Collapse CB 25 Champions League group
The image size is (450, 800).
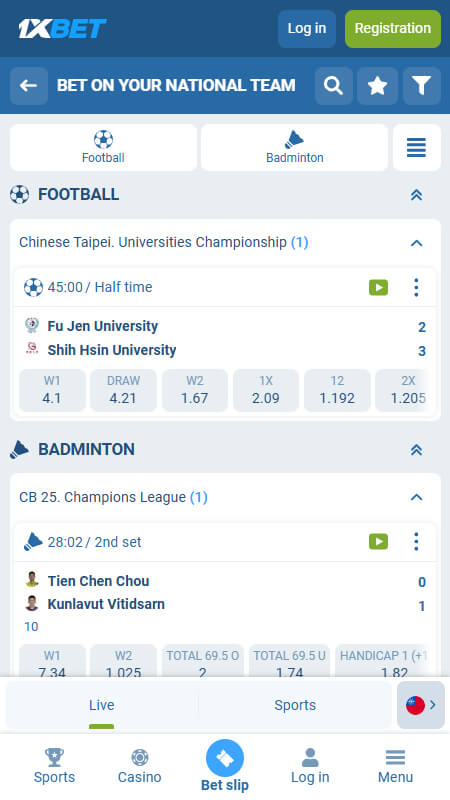pos(417,497)
